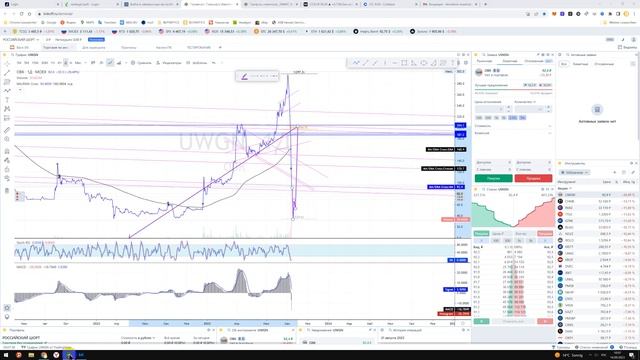The height and width of the screenshot is (360, 640).
Task: Increase quantity with stepper up arrow
Action: pyautogui.click(x=549, y=107)
